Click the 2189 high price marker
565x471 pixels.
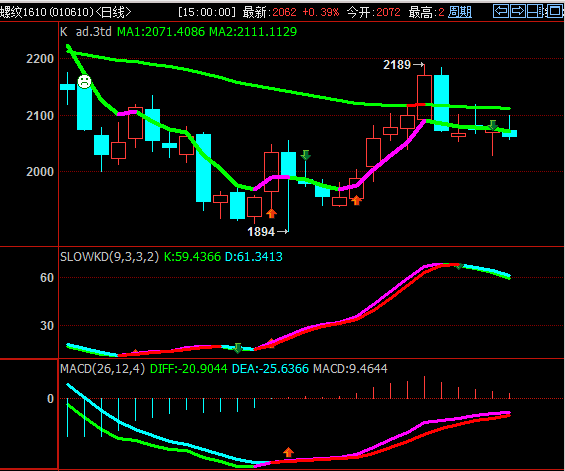click(397, 65)
